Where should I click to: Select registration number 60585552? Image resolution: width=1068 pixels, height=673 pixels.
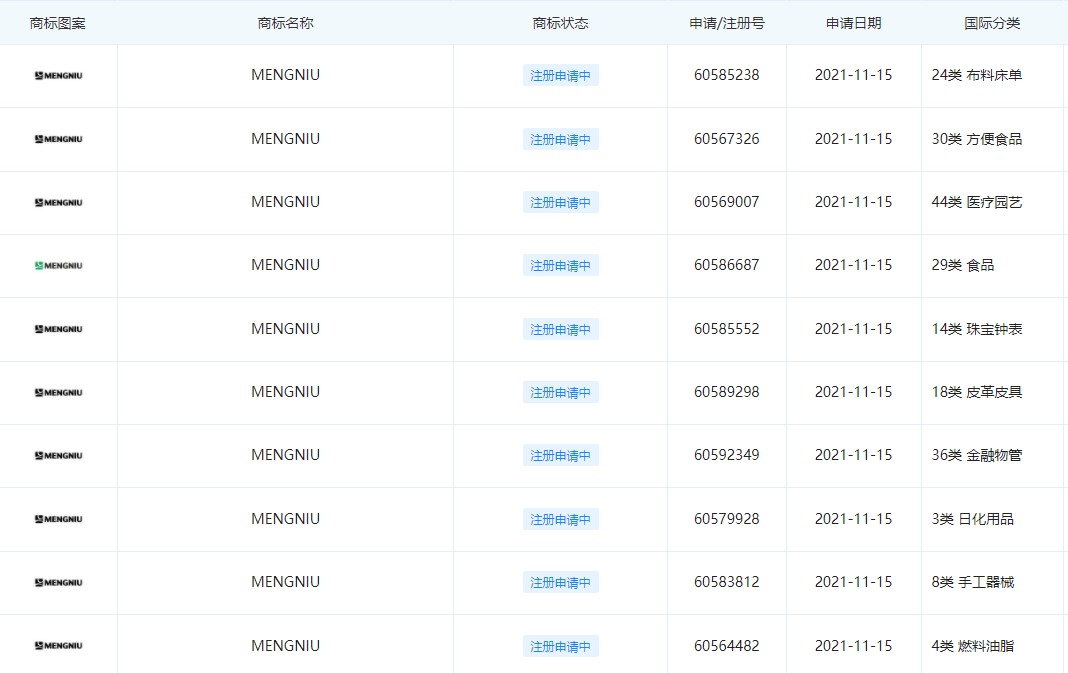[x=727, y=329]
